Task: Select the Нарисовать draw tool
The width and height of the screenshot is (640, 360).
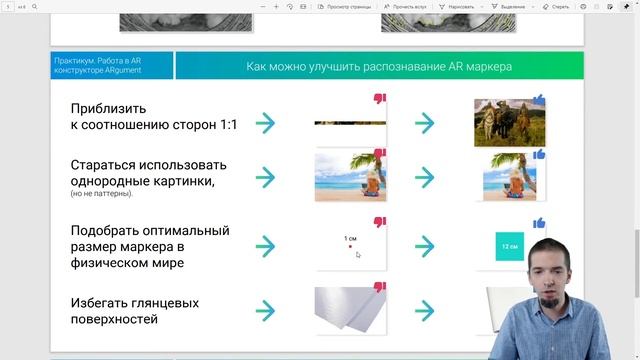Action: point(456,7)
